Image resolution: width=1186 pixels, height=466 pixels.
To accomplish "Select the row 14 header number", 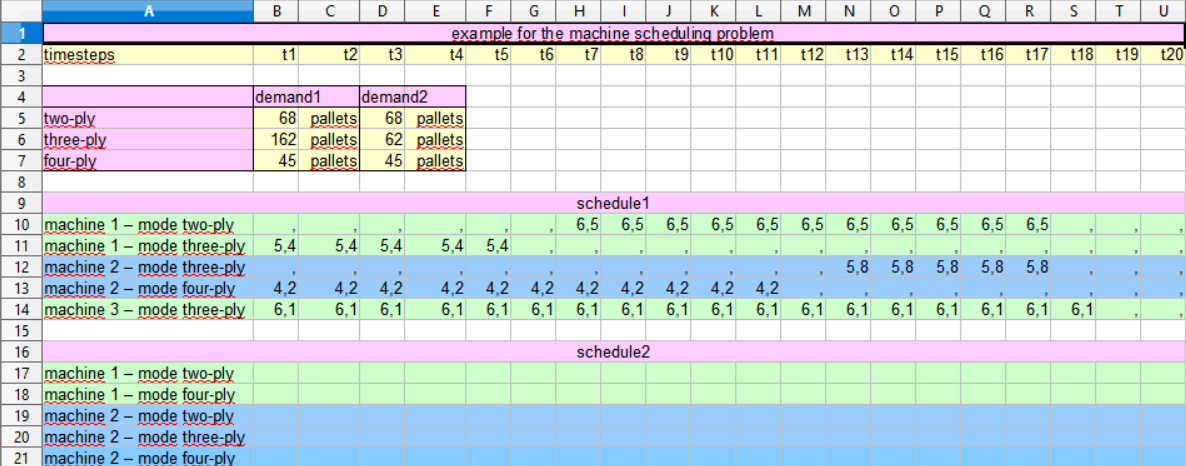I will click(x=21, y=310).
